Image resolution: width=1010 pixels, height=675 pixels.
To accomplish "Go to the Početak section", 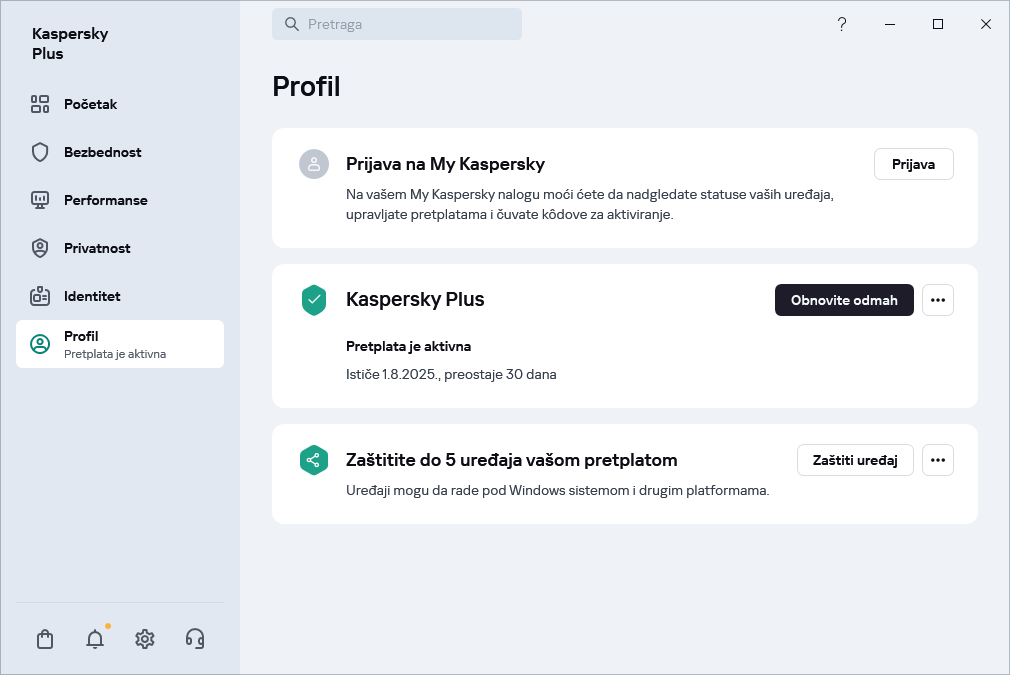I will (90, 104).
